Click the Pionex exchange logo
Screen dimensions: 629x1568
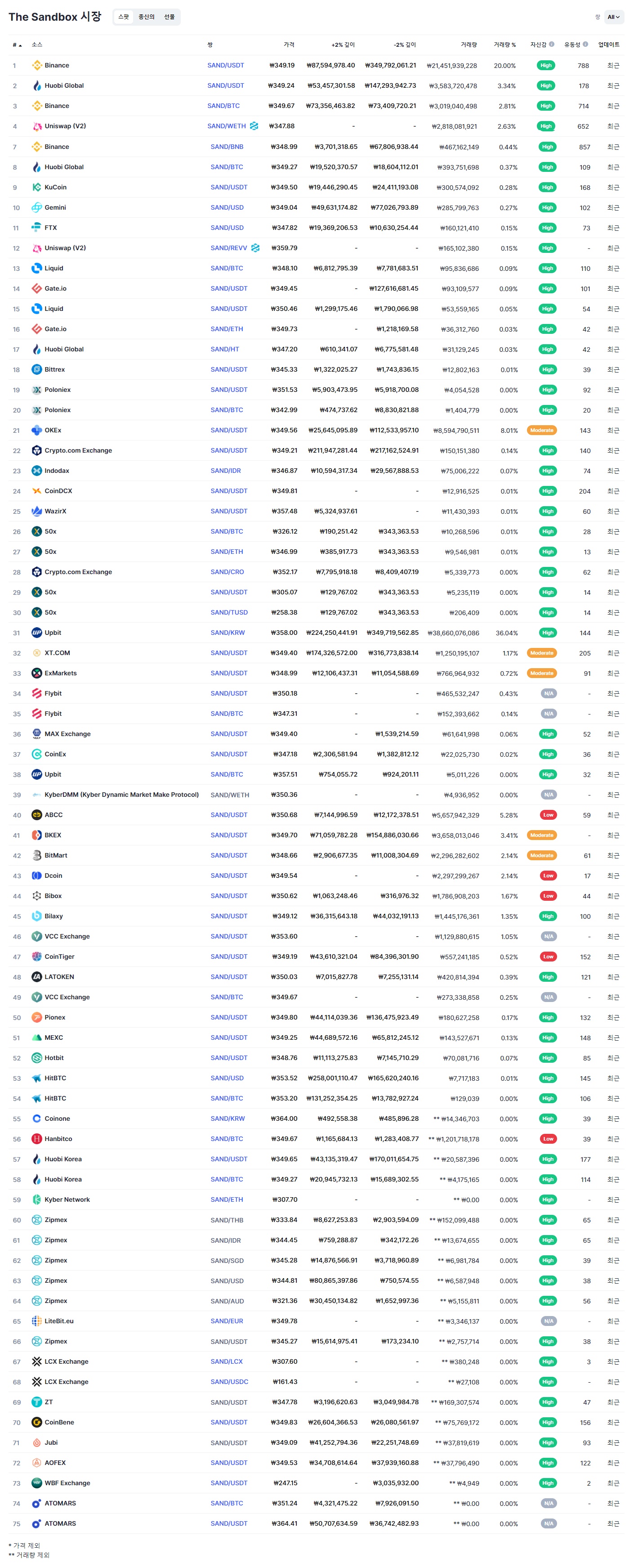pos(36,1017)
